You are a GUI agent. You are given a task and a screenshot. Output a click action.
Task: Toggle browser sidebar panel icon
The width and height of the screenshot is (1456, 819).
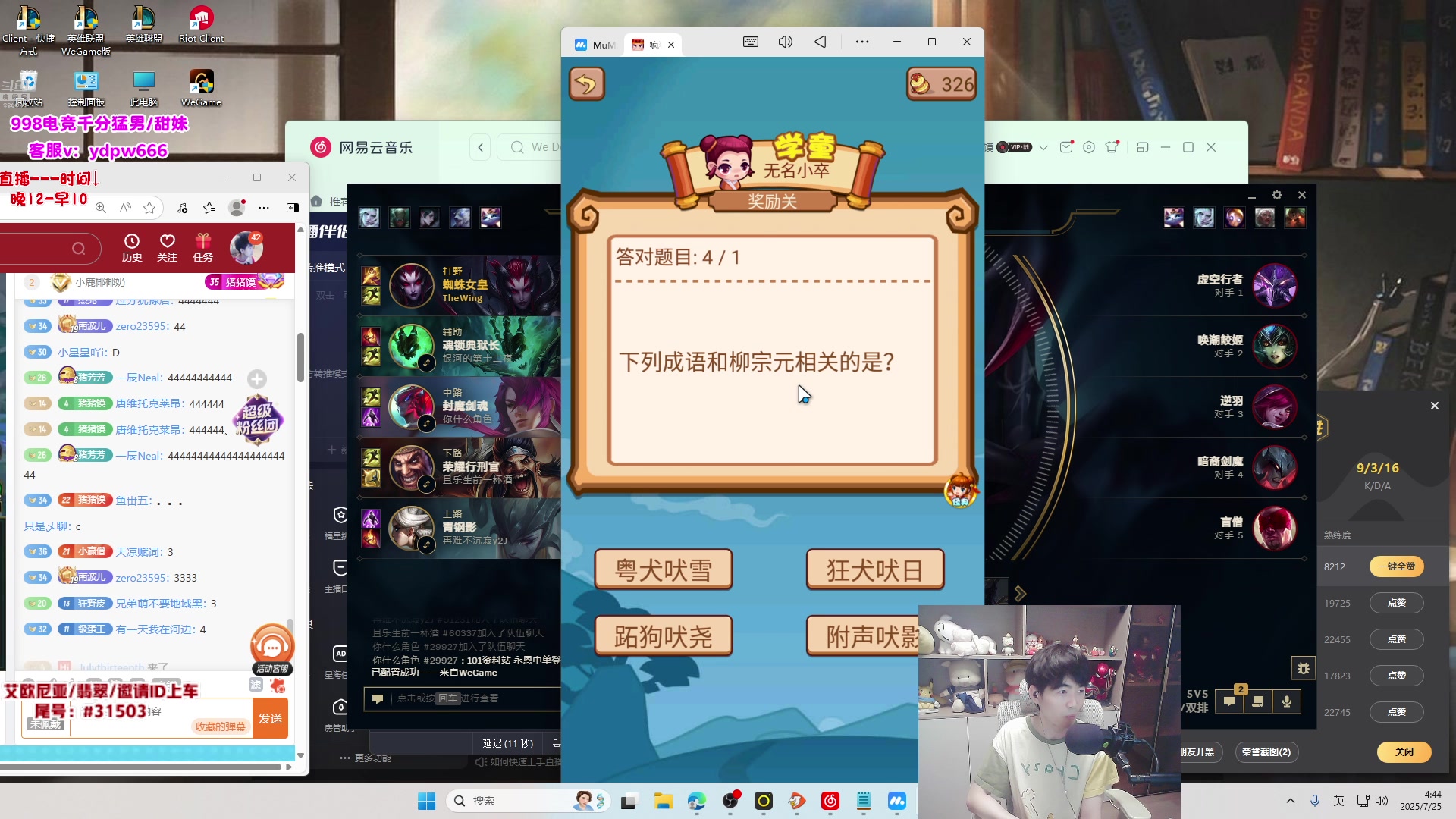292,208
